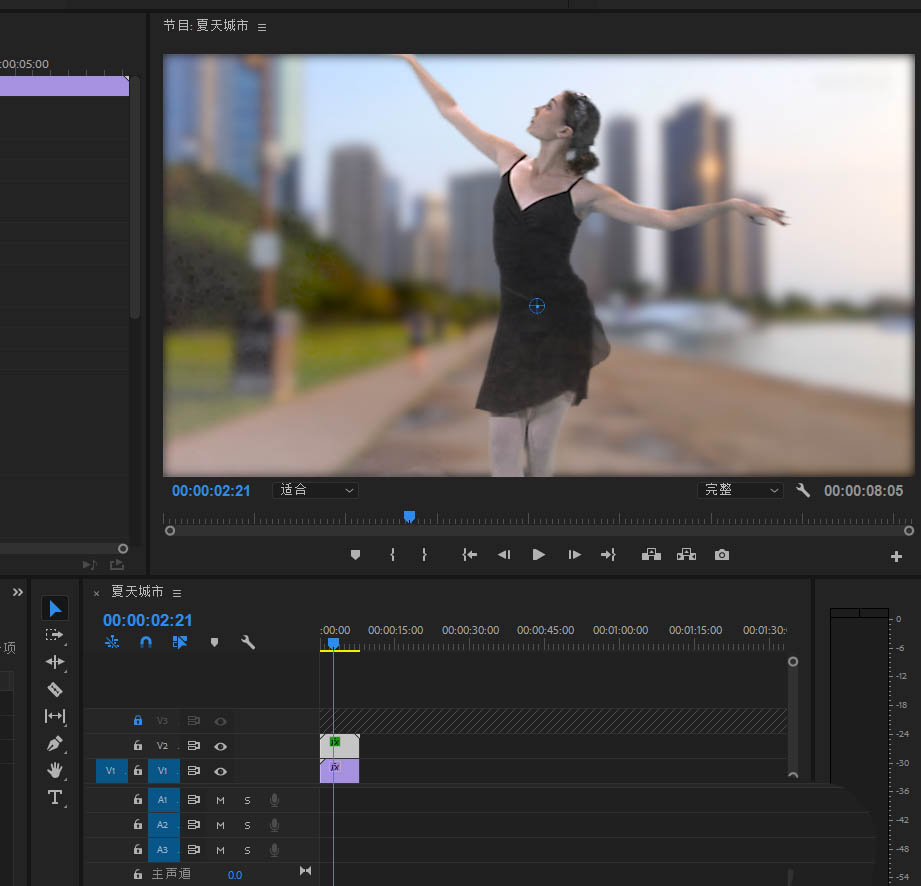921x886 pixels.
Task: Open the 适合 zoom level dropdown
Action: tap(315, 490)
